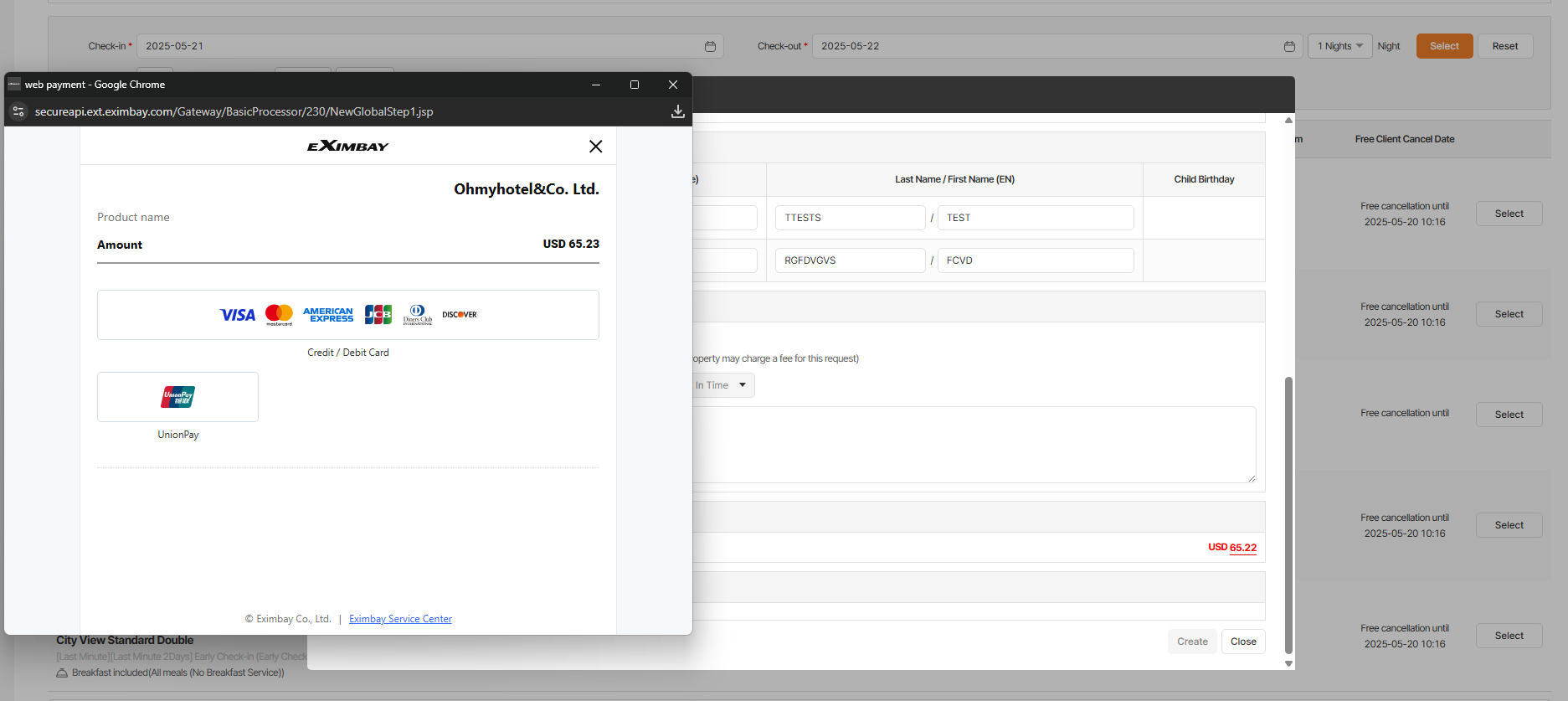The image size is (1568, 701).
Task: Open the Check-out calendar icon
Action: (1289, 46)
